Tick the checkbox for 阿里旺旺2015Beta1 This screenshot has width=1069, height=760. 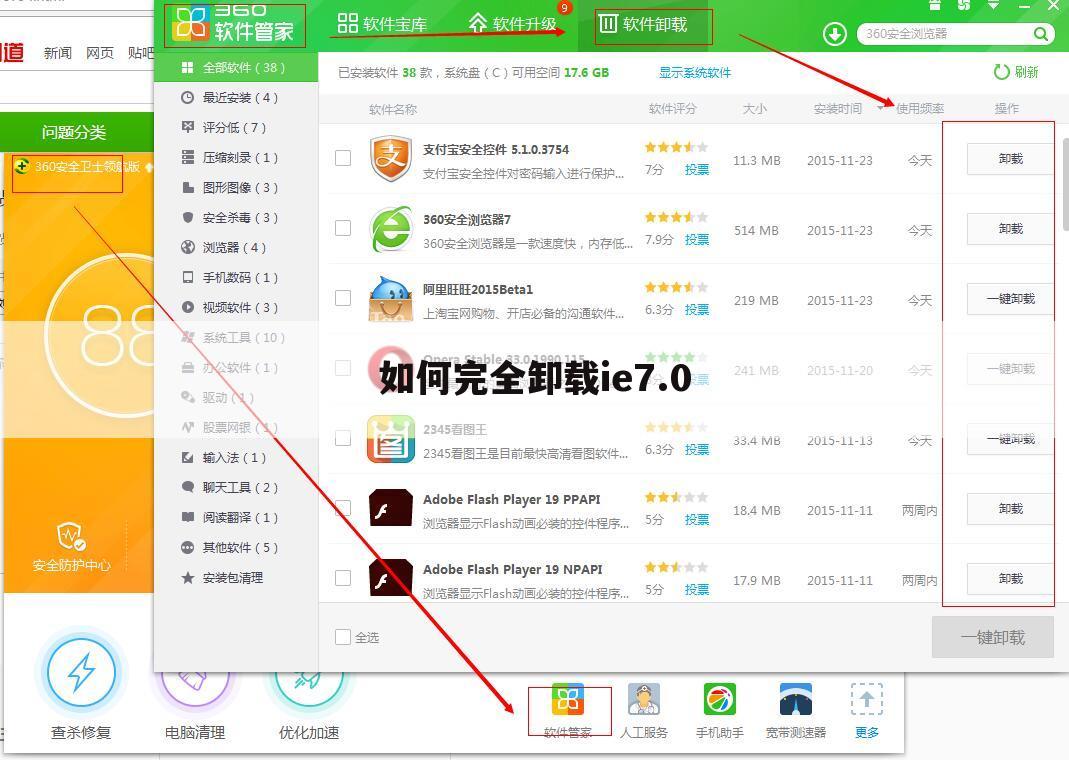(x=343, y=298)
